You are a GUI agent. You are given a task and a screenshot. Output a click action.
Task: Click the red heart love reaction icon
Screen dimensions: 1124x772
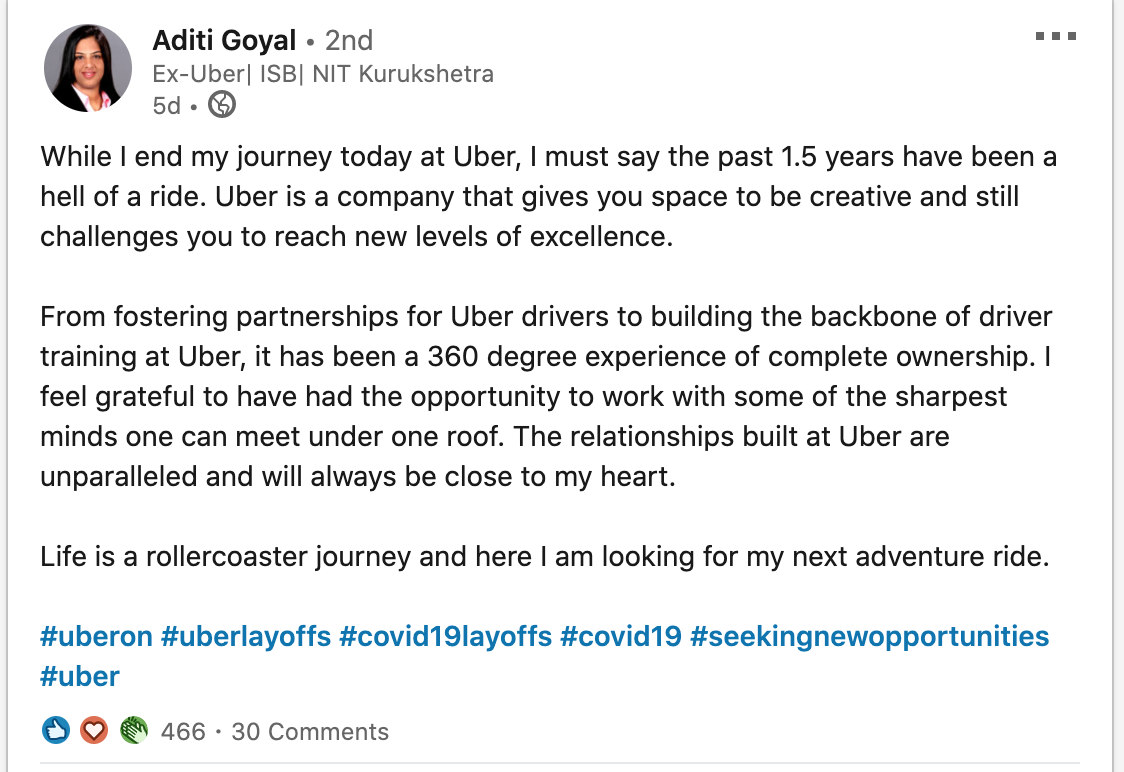click(x=94, y=730)
